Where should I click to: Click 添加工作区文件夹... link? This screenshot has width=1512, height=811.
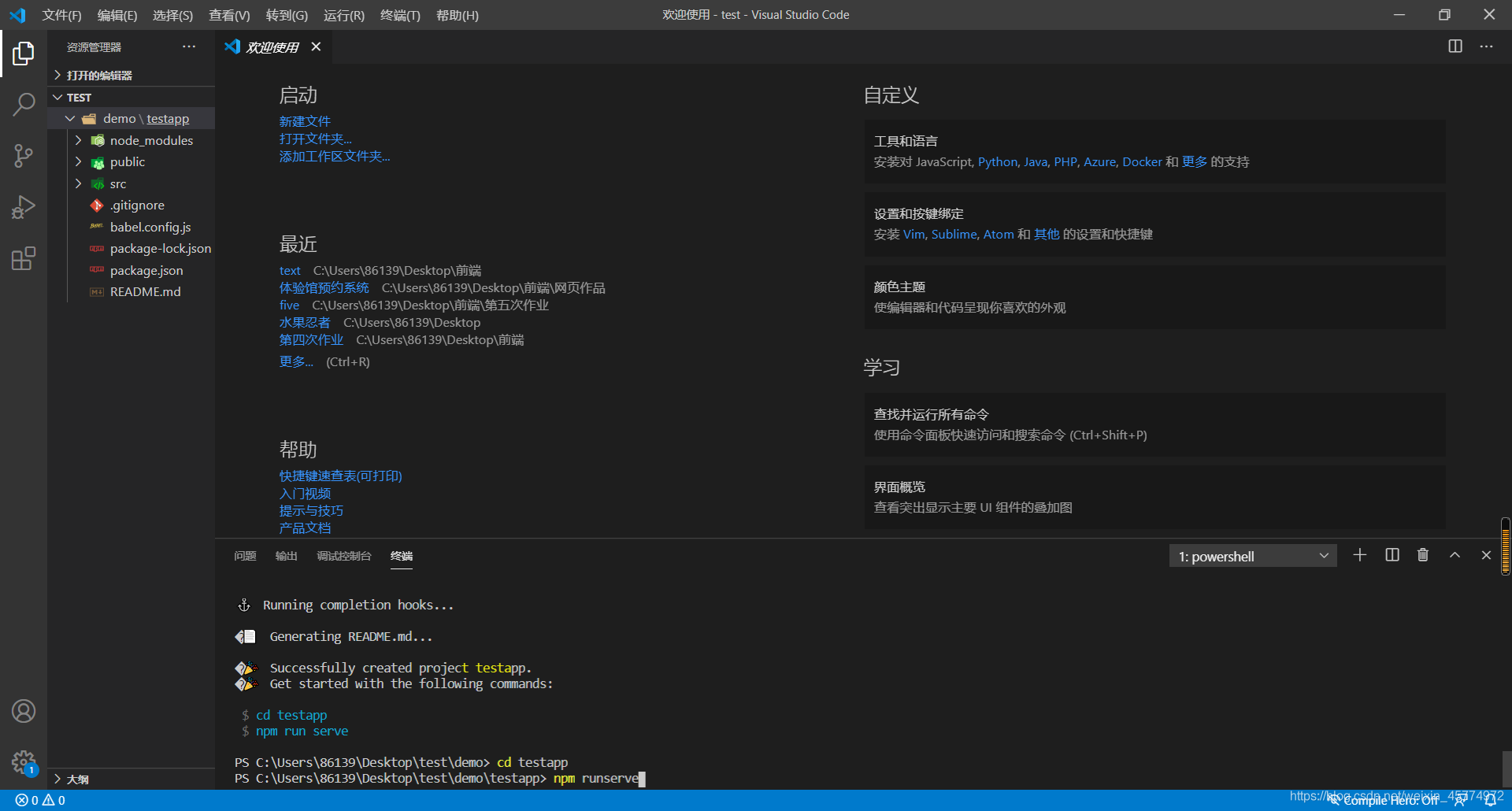(x=335, y=156)
